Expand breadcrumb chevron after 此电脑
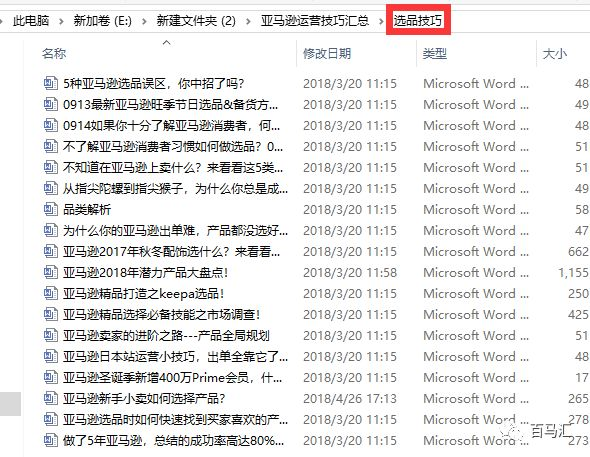 [61, 21]
